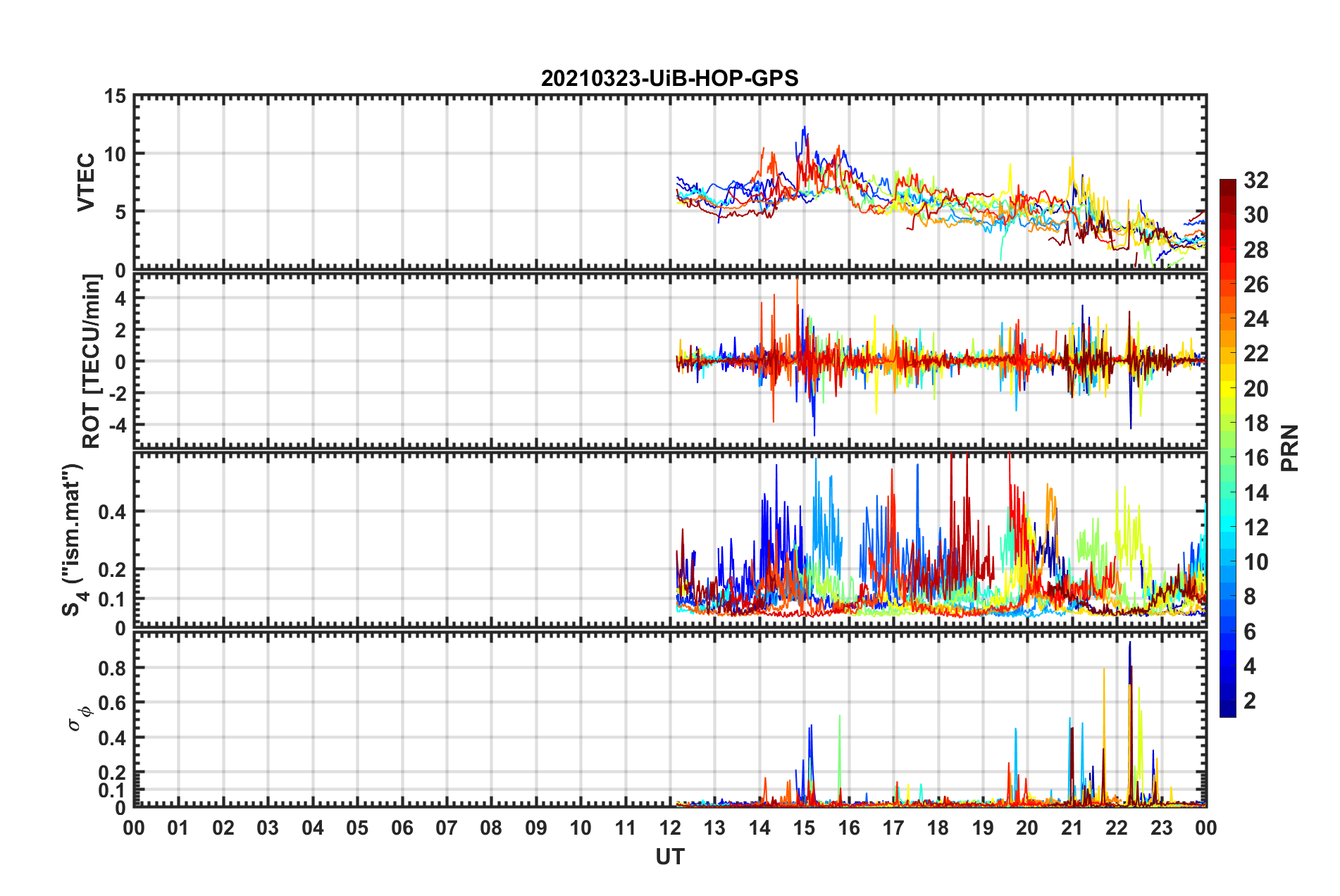Viewport: 1340px width, 896px height.
Task: Click x-axis hour label 21
Action: [x=1072, y=828]
